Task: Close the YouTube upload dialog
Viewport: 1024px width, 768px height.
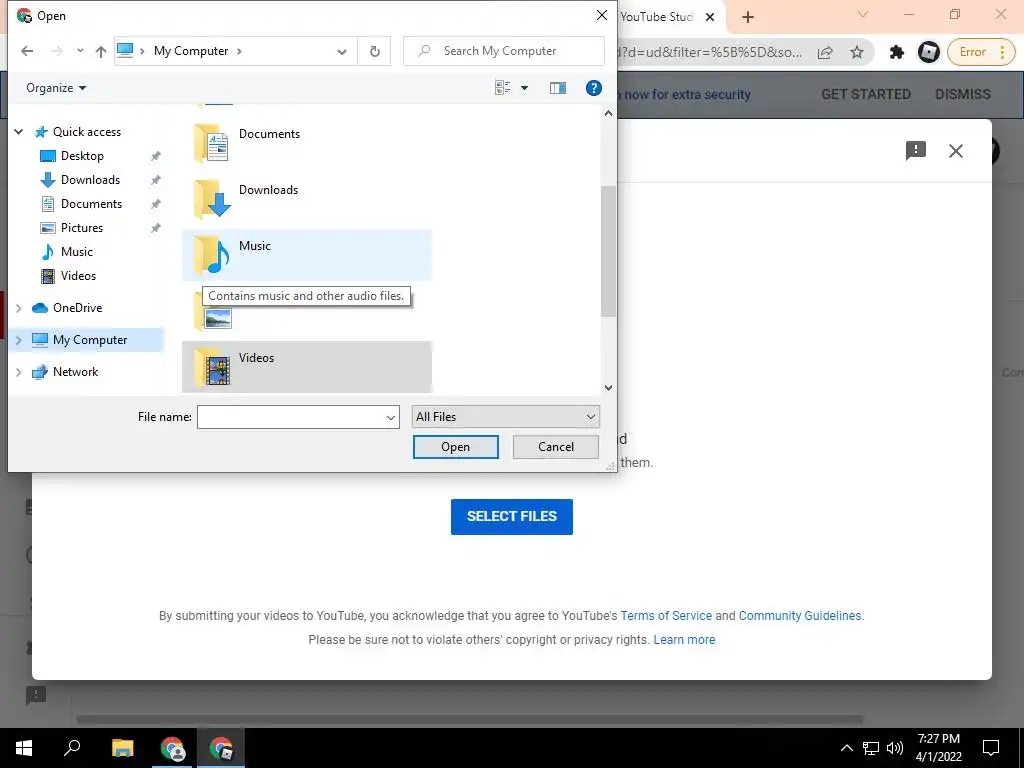Action: 955,151
